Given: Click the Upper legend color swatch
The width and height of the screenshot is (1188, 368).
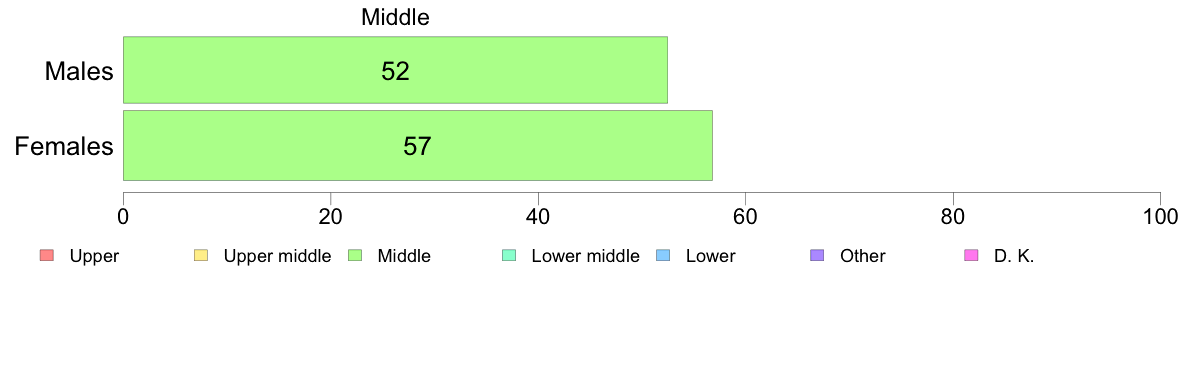Looking at the screenshot, I should tap(46, 256).
